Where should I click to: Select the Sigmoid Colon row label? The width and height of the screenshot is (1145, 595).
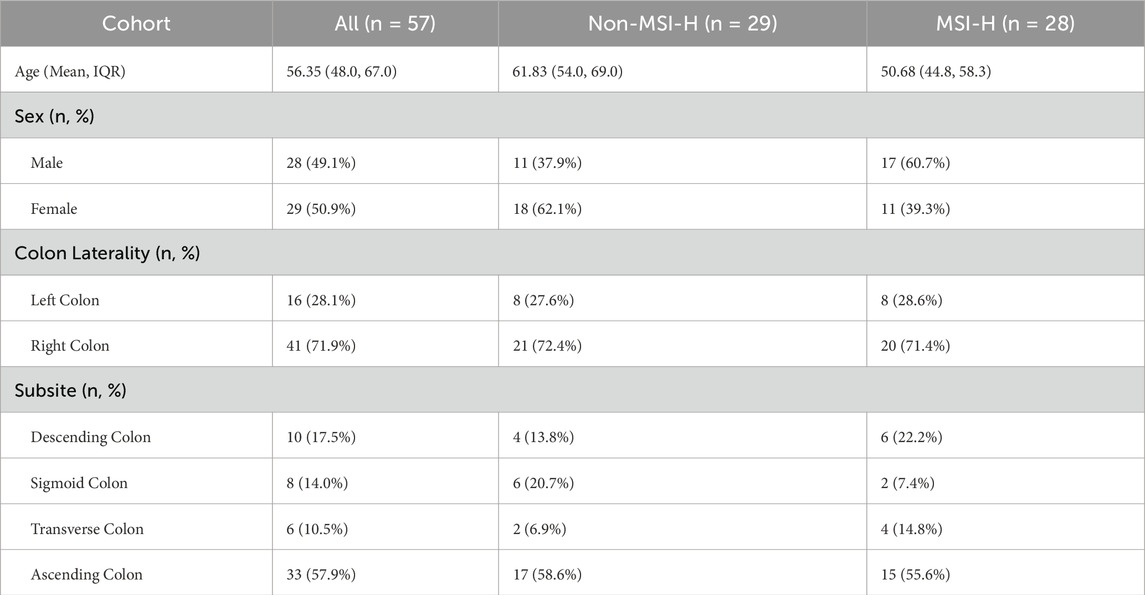(x=79, y=483)
